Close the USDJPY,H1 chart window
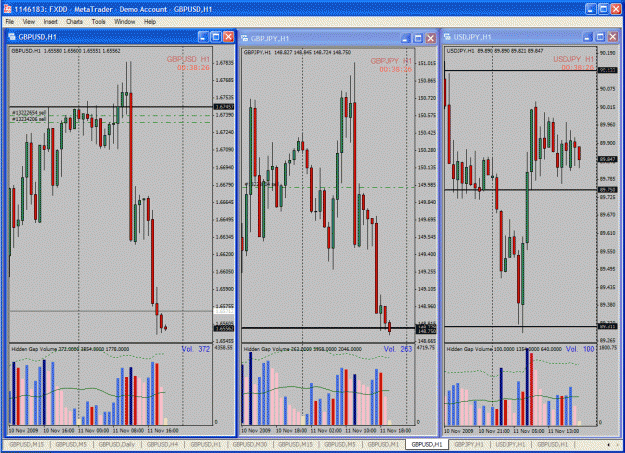Screen dimensions: 625x453 click(x=613, y=37)
